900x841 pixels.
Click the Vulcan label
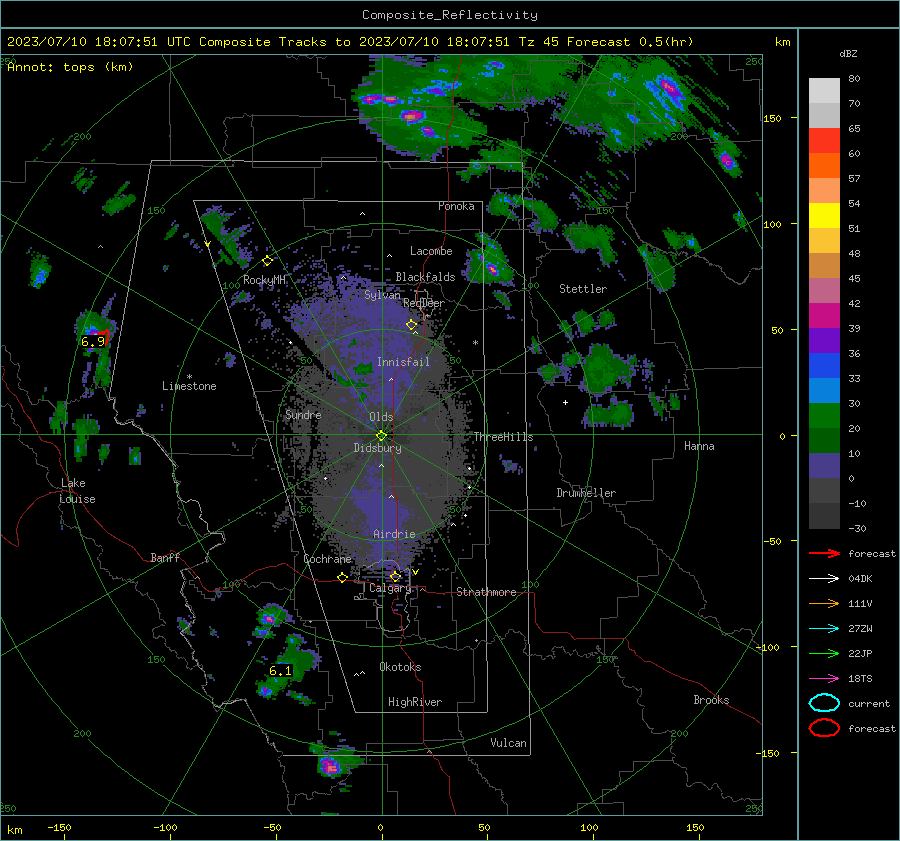click(x=508, y=743)
